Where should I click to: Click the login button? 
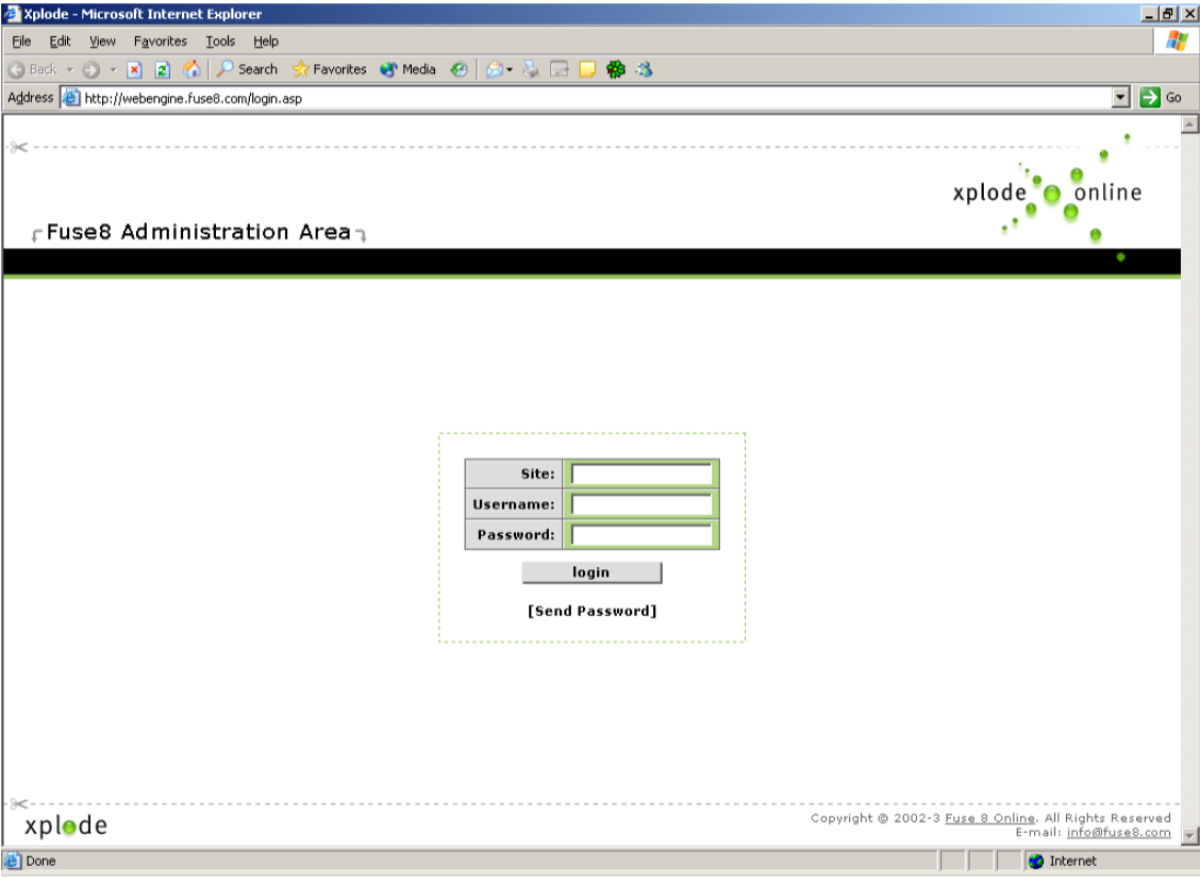(x=591, y=572)
